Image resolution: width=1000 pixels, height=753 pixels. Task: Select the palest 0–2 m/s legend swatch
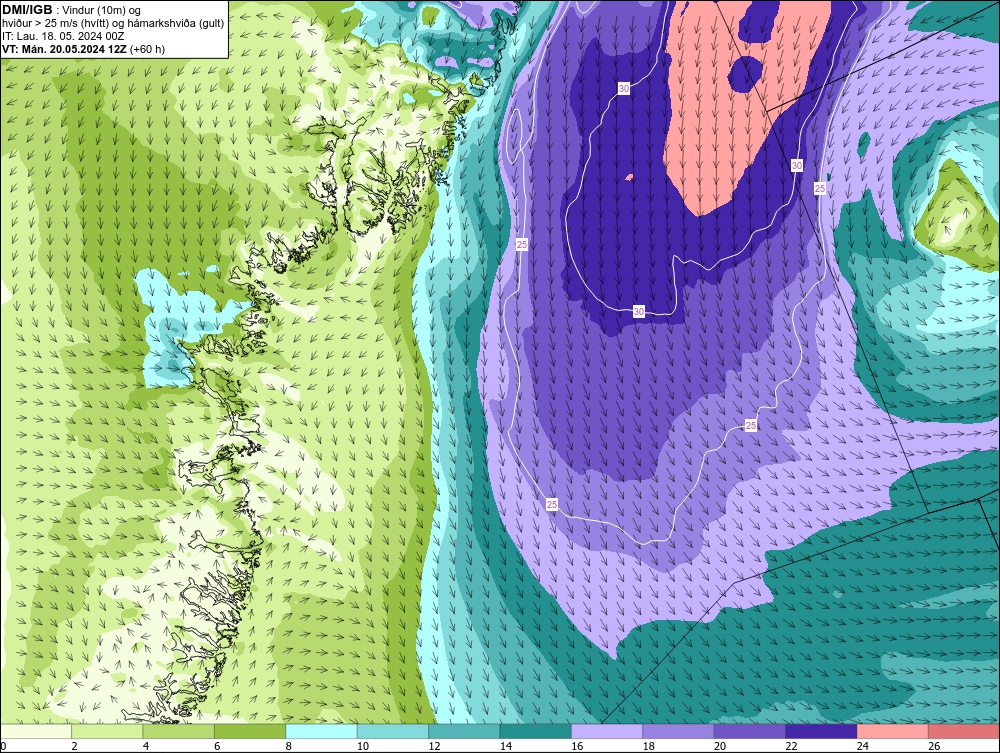click(36, 731)
